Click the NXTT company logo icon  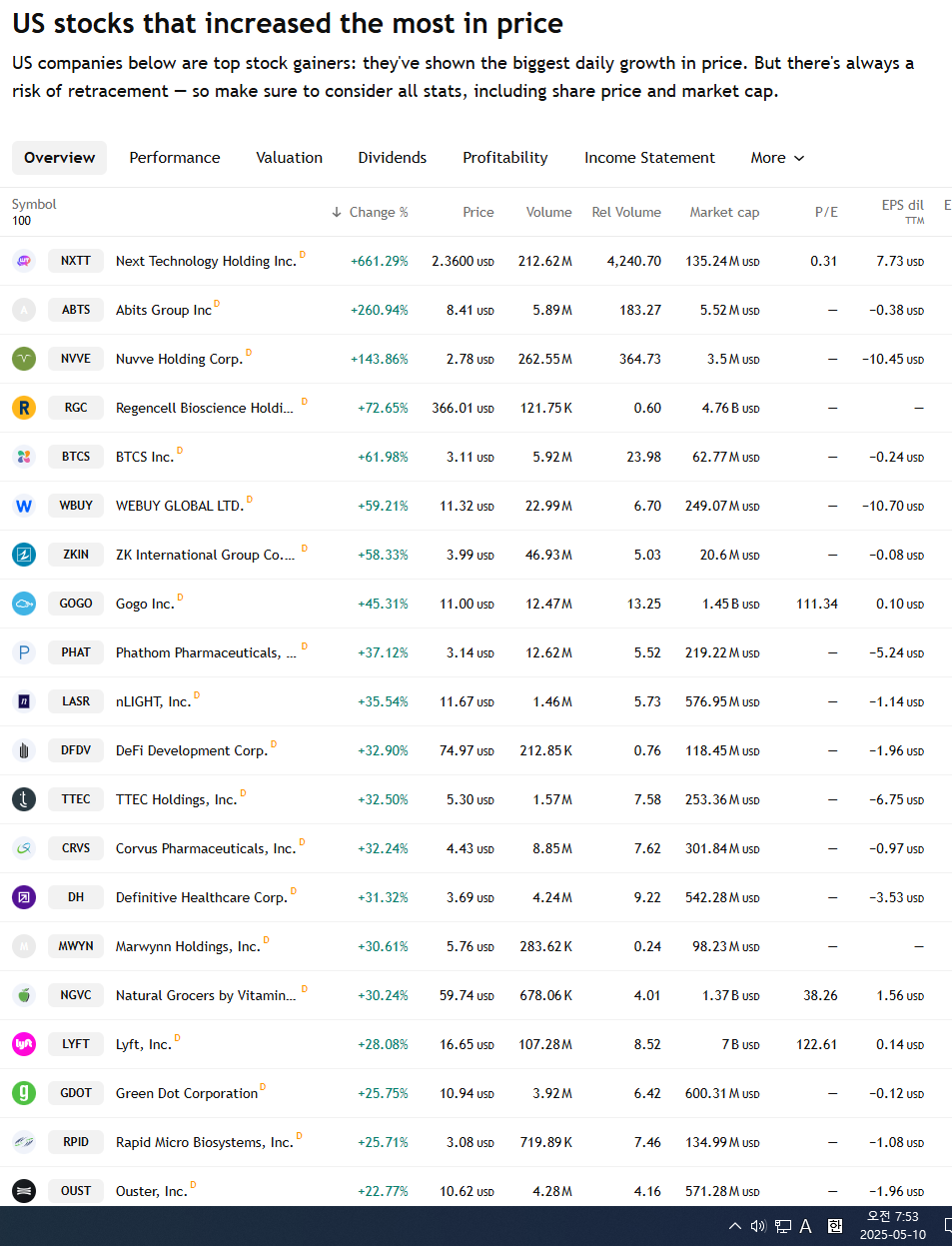[24, 261]
